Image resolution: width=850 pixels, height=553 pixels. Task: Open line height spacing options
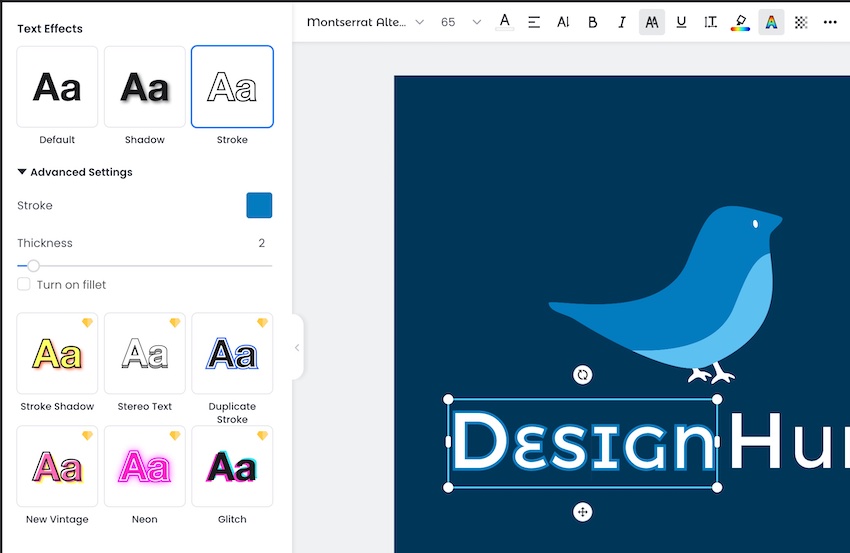click(x=710, y=22)
